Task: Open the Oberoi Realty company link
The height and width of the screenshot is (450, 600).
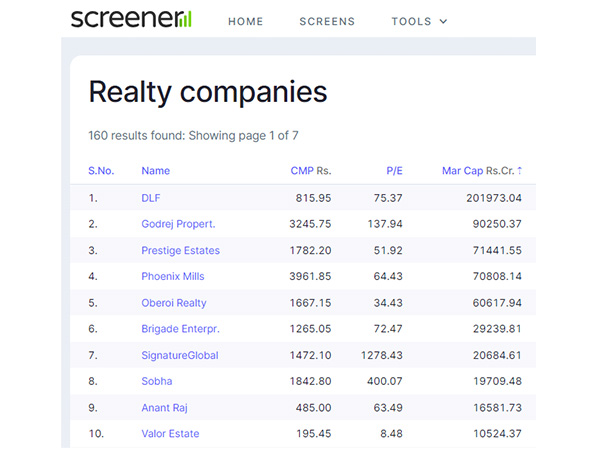Action: (x=174, y=303)
